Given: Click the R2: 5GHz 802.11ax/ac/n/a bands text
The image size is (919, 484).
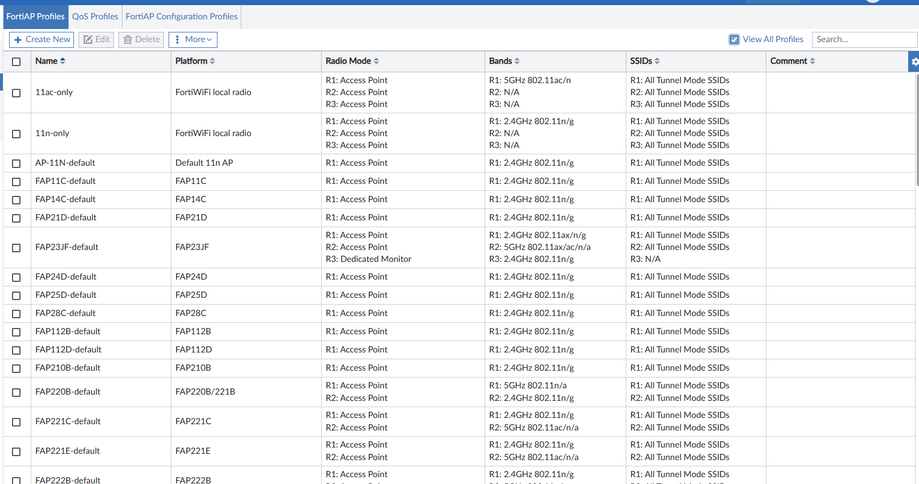Looking at the screenshot, I should coord(540,247).
